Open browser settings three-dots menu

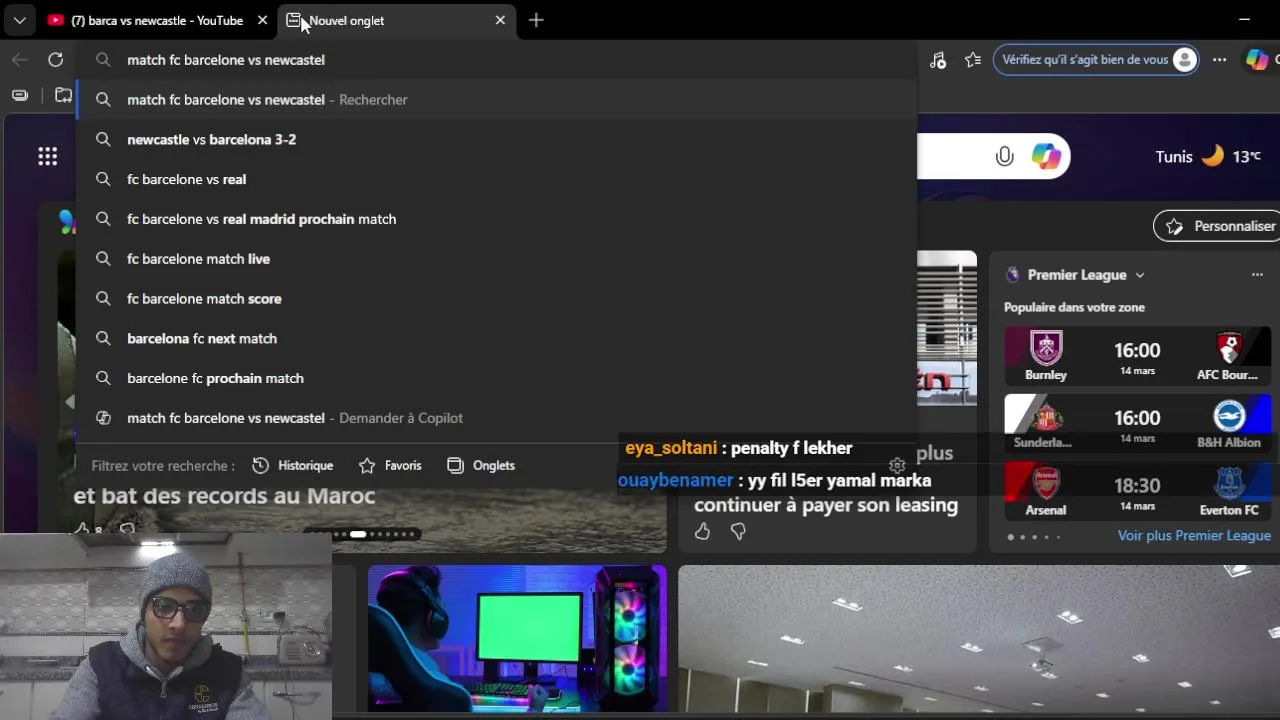point(1219,60)
